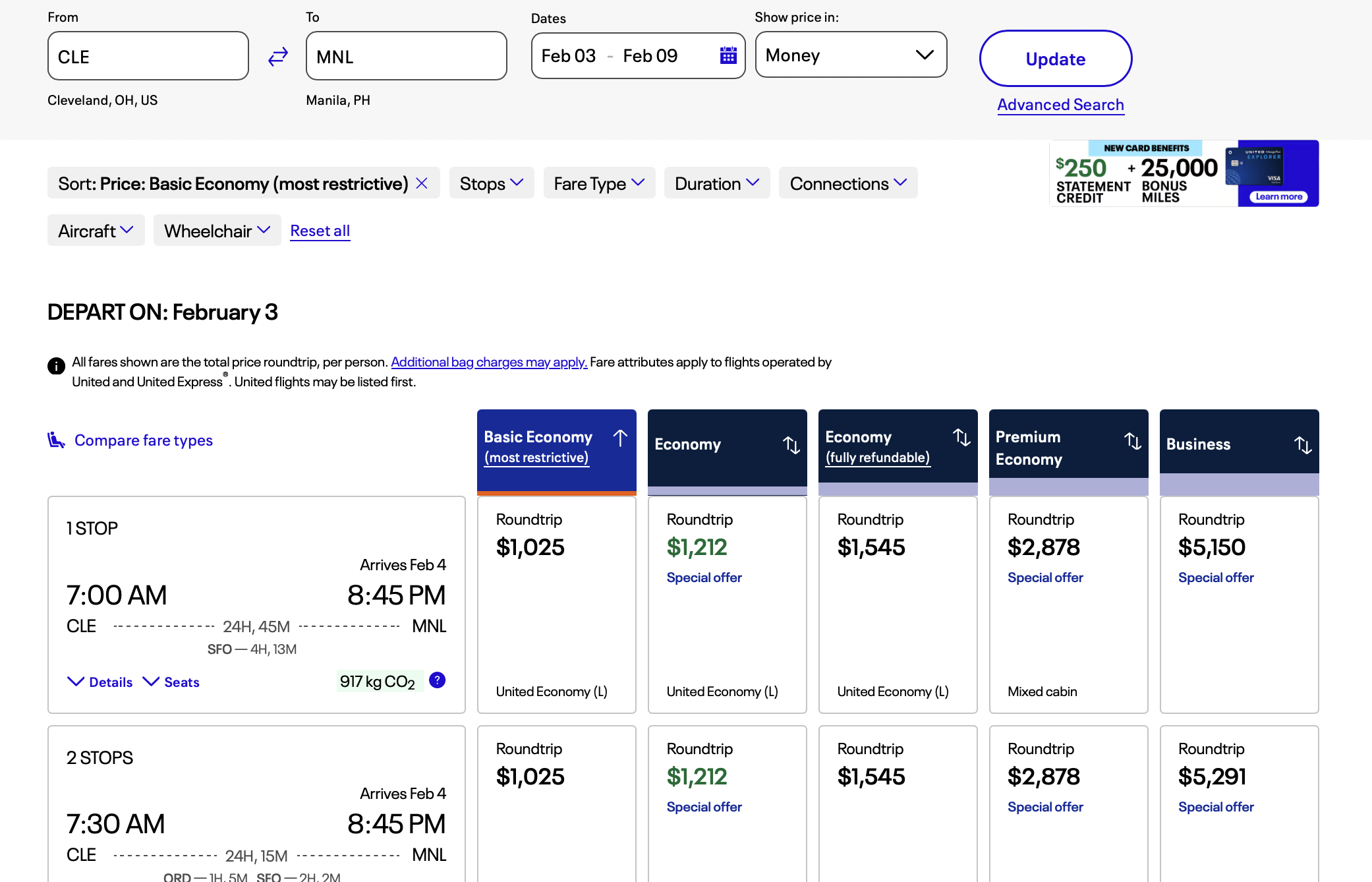Click the seat icon beside Compare fare types

(x=56, y=440)
